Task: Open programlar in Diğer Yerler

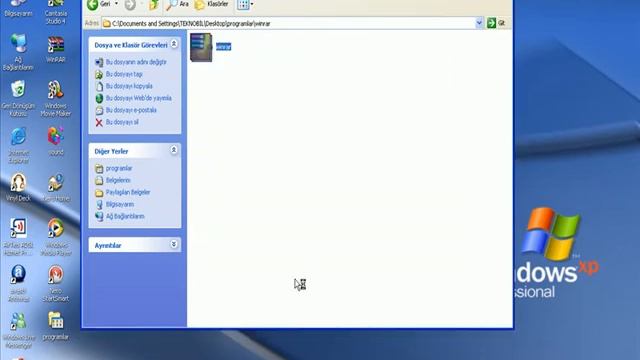Action: (119, 168)
